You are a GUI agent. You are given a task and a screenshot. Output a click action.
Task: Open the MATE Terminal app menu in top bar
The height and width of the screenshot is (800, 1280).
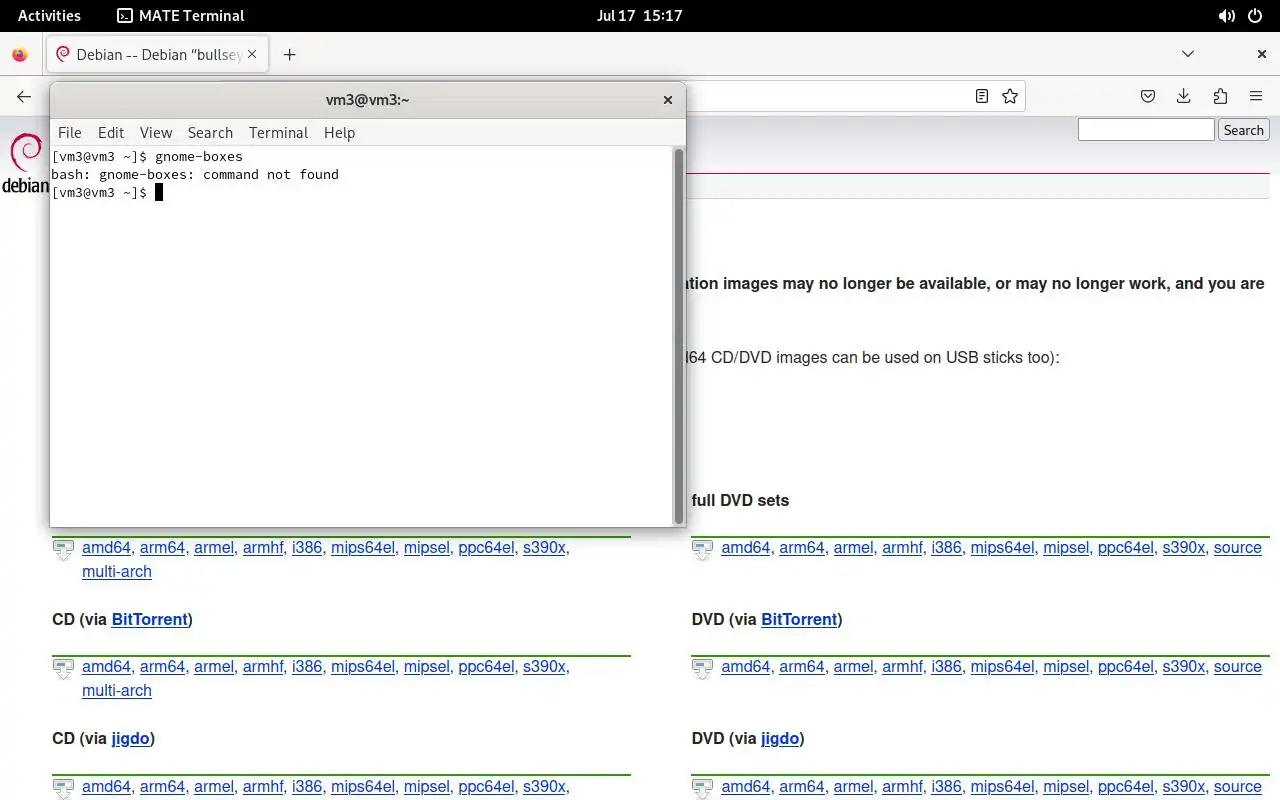click(x=181, y=15)
